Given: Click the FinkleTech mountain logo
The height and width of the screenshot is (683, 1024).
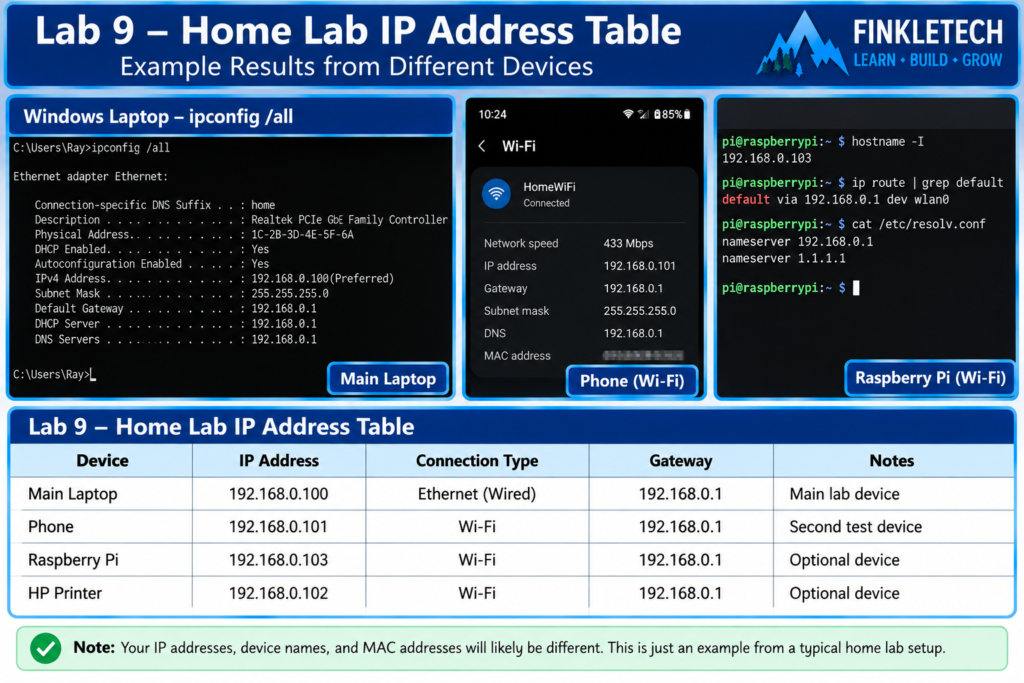Looking at the screenshot, I should point(803,44).
